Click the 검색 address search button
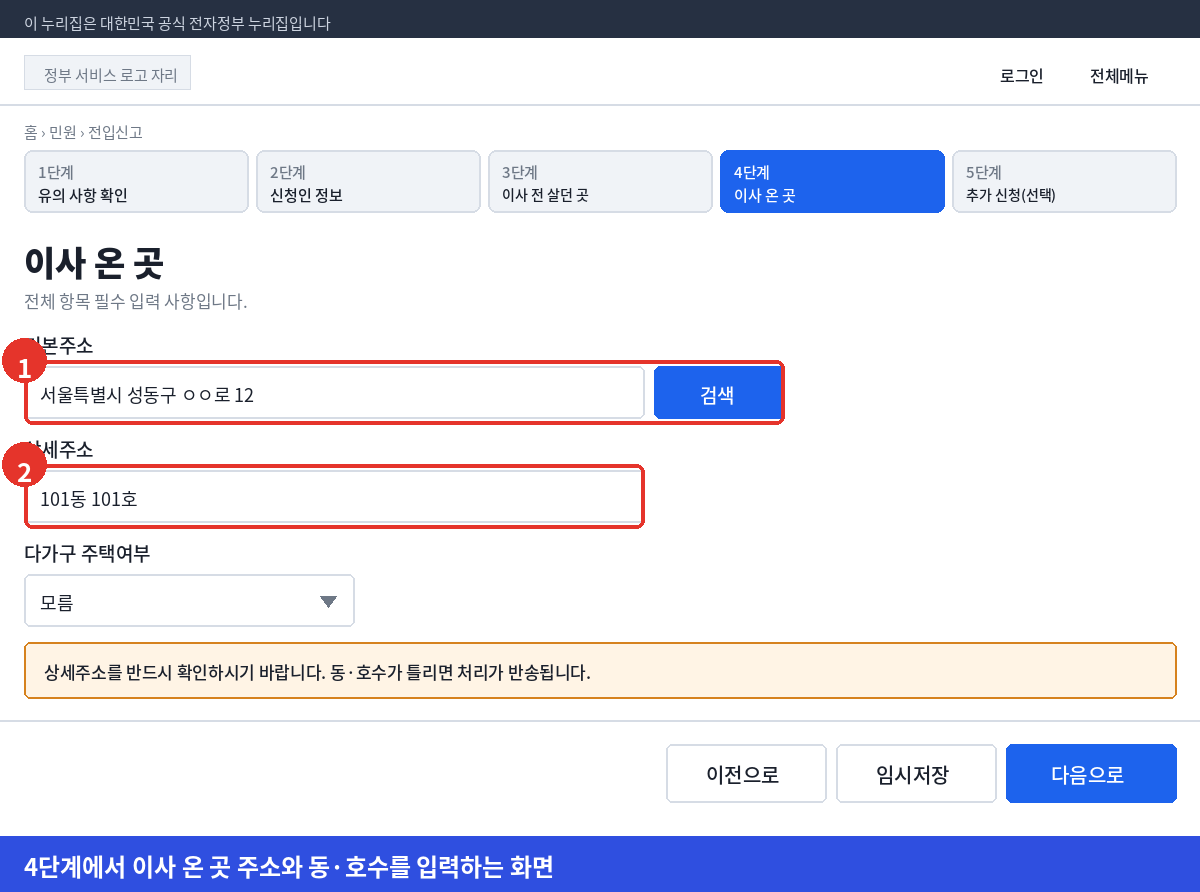 [717, 393]
